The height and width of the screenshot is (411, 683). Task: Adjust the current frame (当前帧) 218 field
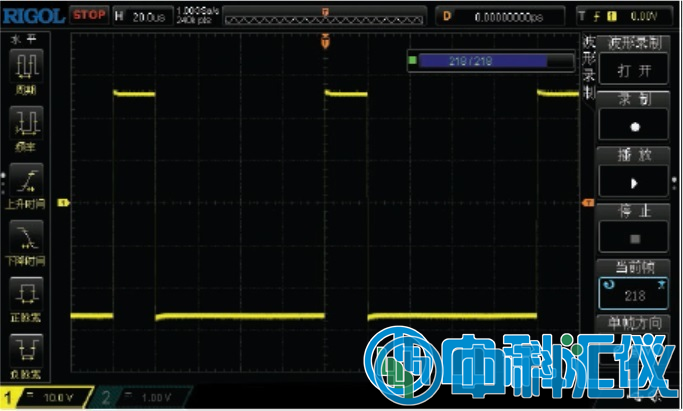tap(634, 296)
